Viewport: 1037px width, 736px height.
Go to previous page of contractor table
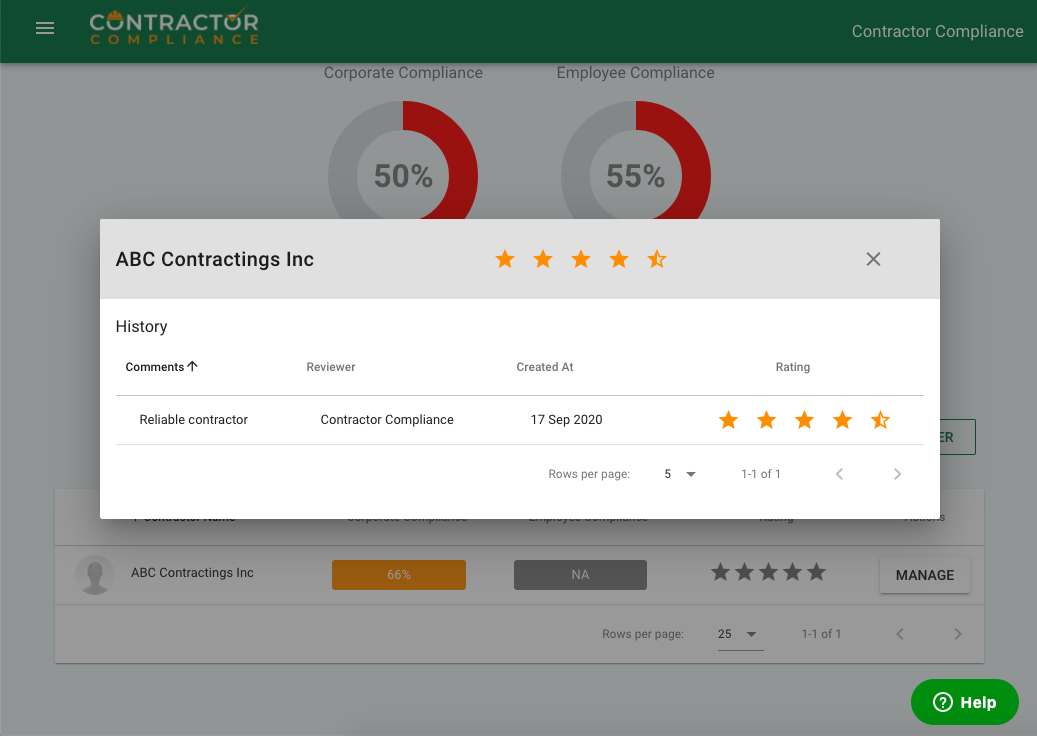point(900,634)
